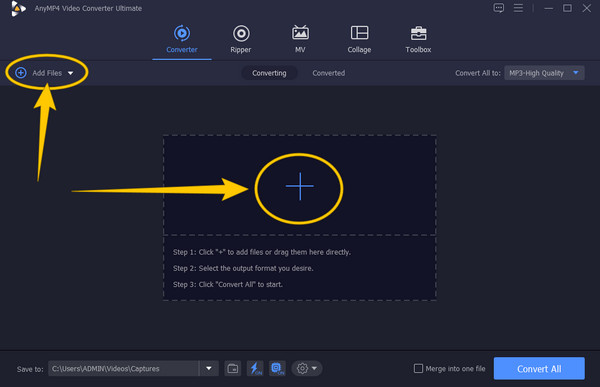Maximize the AnyMP4 window
The image size is (600, 387).
[x=567, y=8]
